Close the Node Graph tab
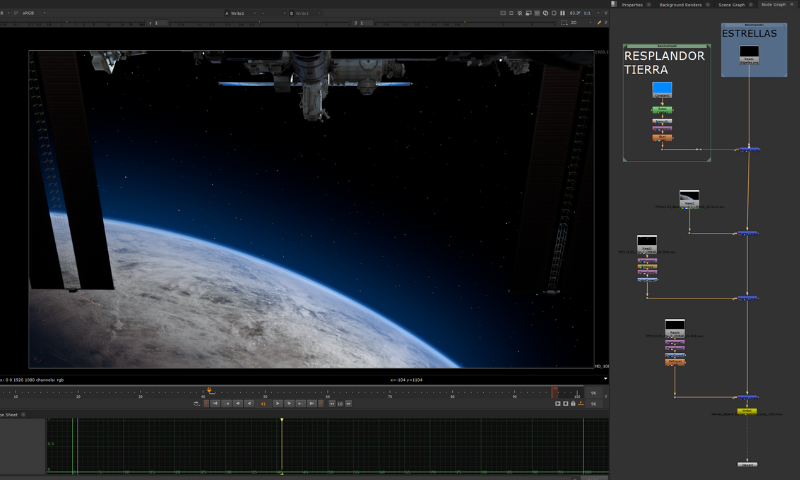Viewport: 800px width, 480px height. (x=792, y=4)
